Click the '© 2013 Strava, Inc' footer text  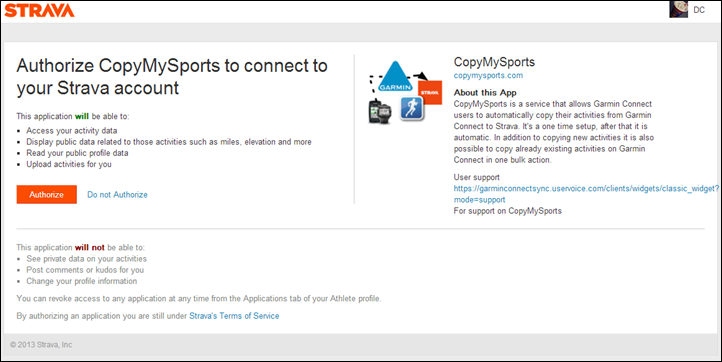[41, 344]
